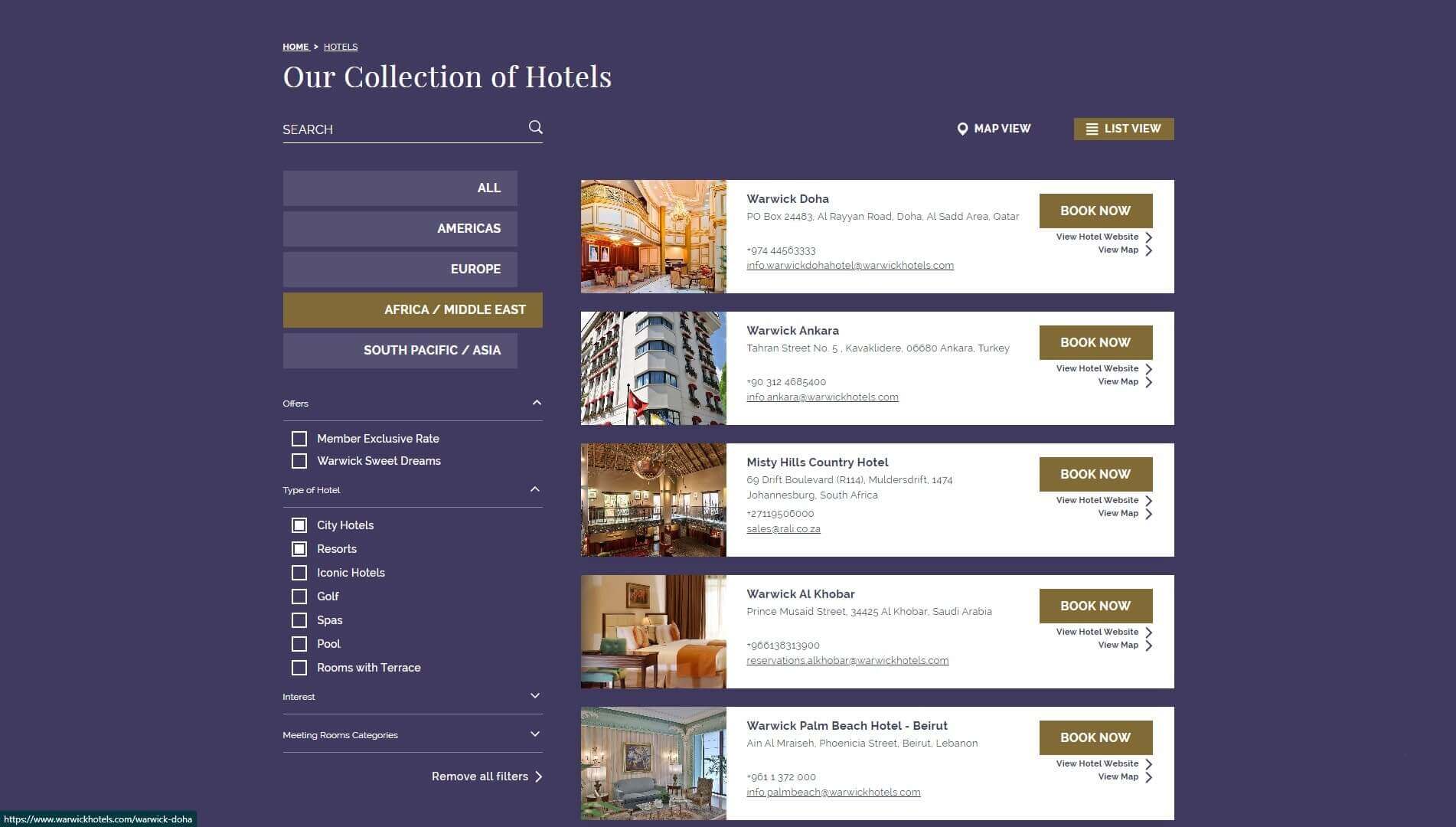The height and width of the screenshot is (827, 1456).
Task: Uncheck the City Hotels checkbox
Action: tap(299, 525)
